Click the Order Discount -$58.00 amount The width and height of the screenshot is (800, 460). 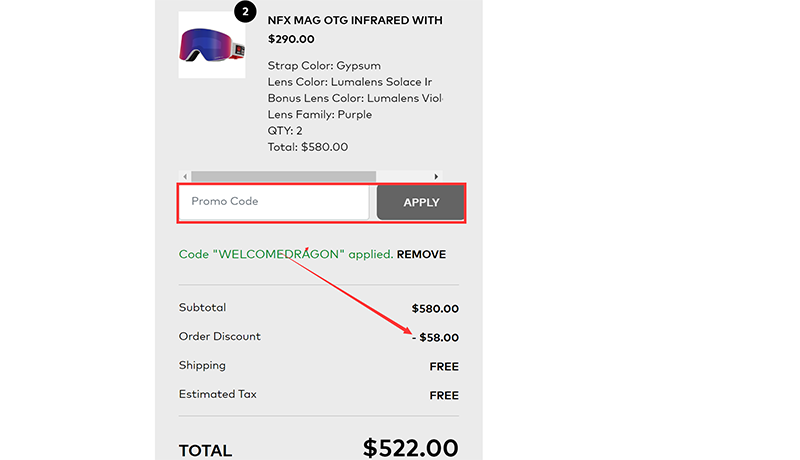435,338
